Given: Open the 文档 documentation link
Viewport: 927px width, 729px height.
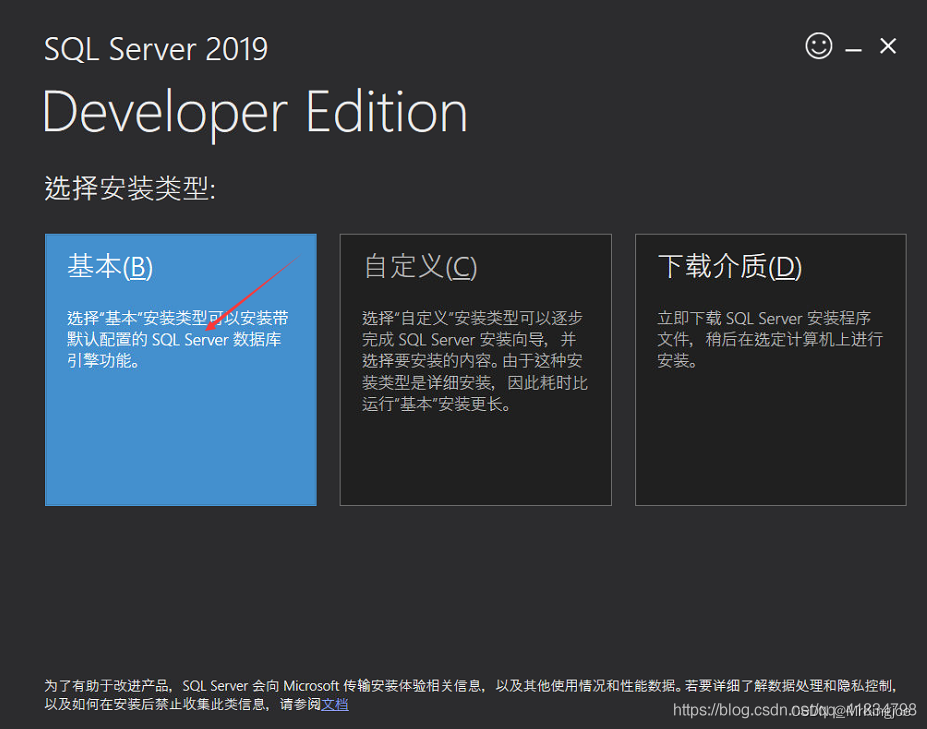Looking at the screenshot, I should click(x=335, y=704).
